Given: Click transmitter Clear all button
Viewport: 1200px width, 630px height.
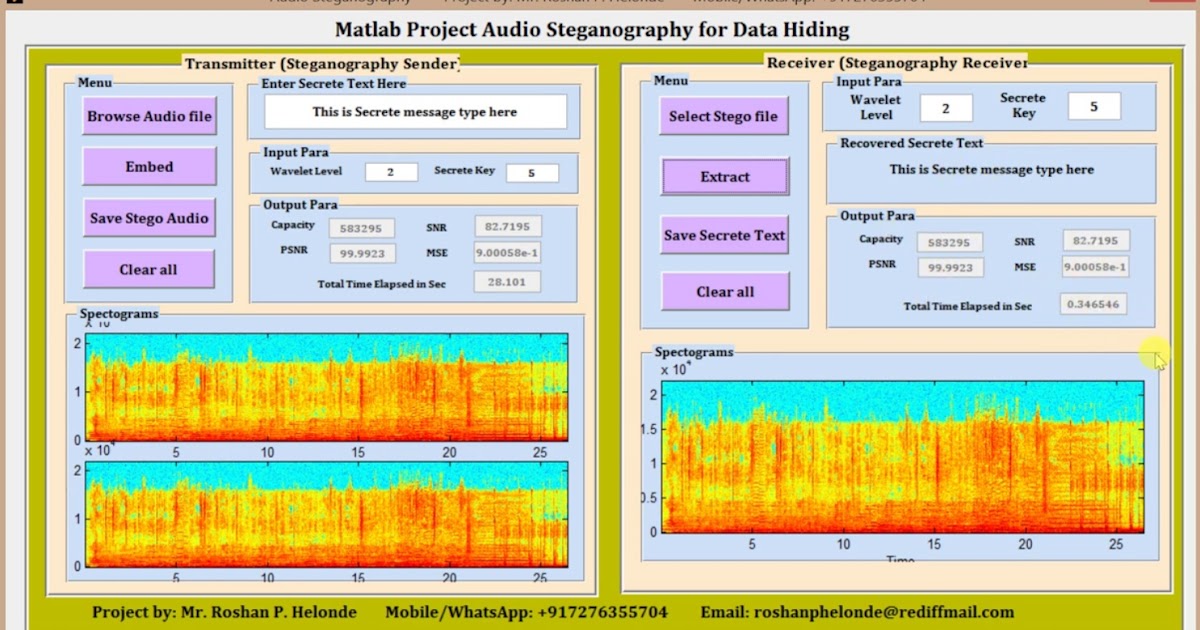Looking at the screenshot, I should tap(149, 269).
